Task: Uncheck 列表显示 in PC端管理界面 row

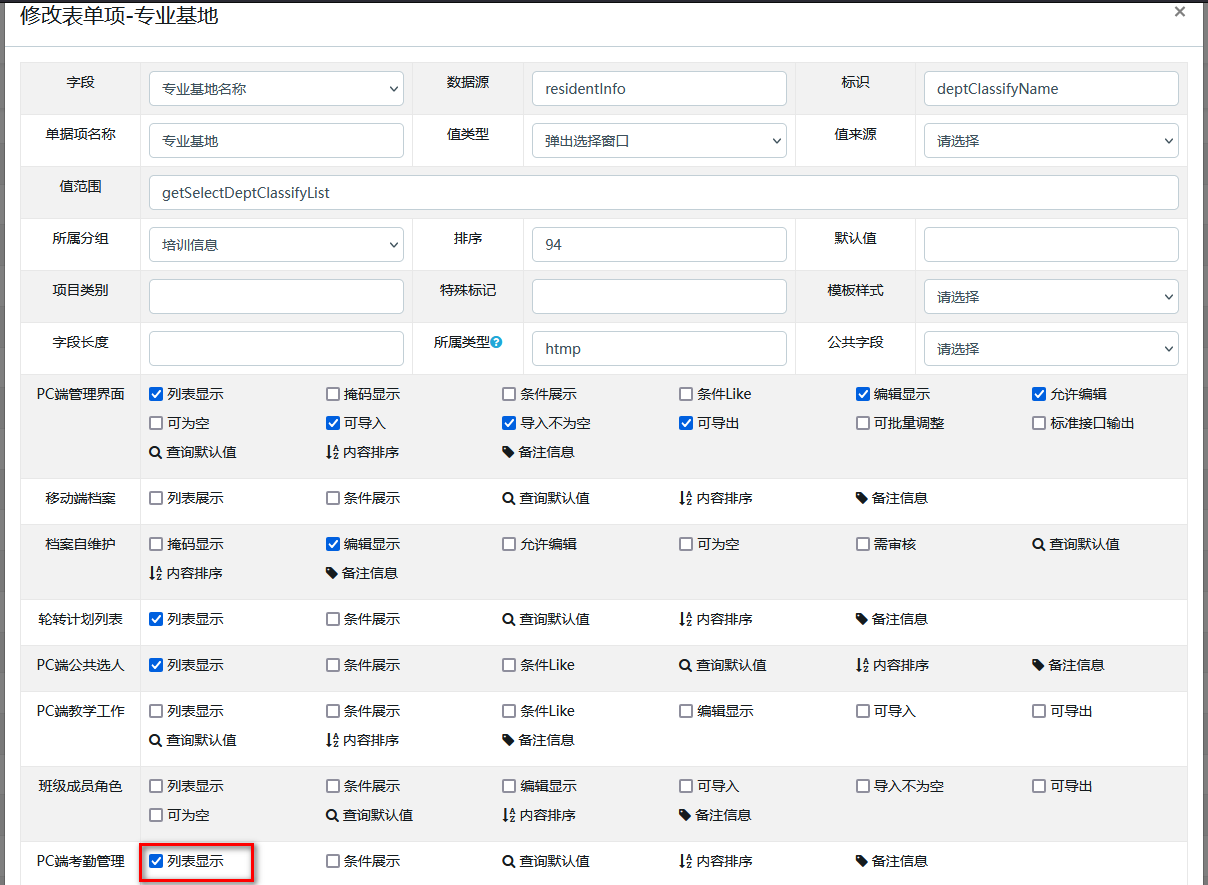Action: 156,394
